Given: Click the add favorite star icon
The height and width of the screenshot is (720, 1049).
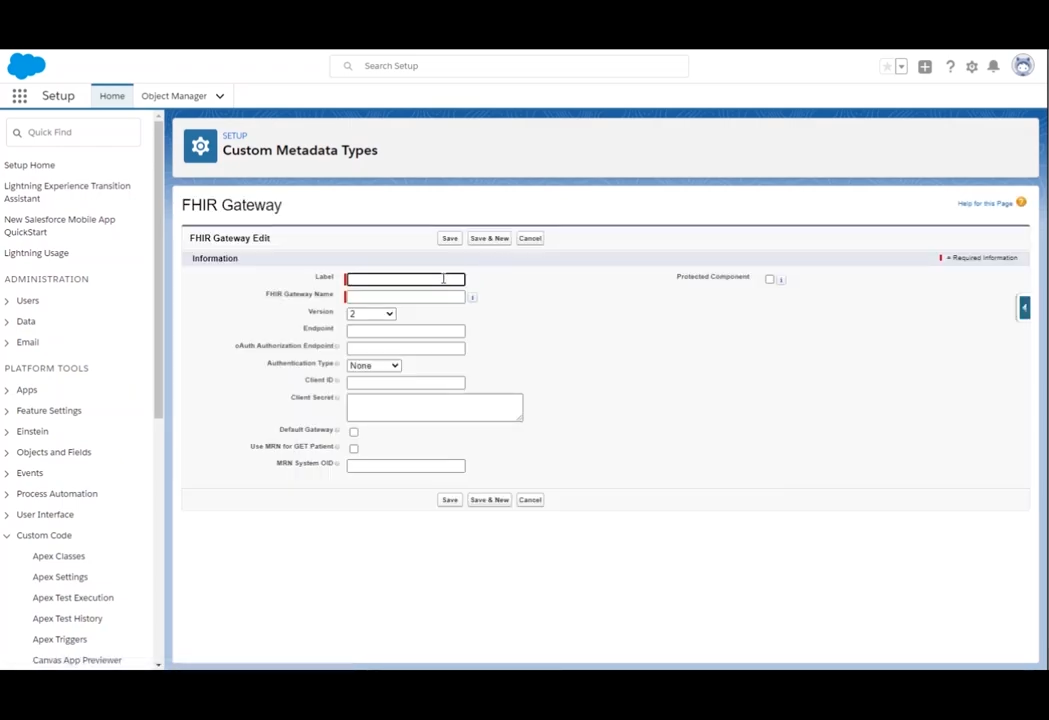Looking at the screenshot, I should [886, 66].
